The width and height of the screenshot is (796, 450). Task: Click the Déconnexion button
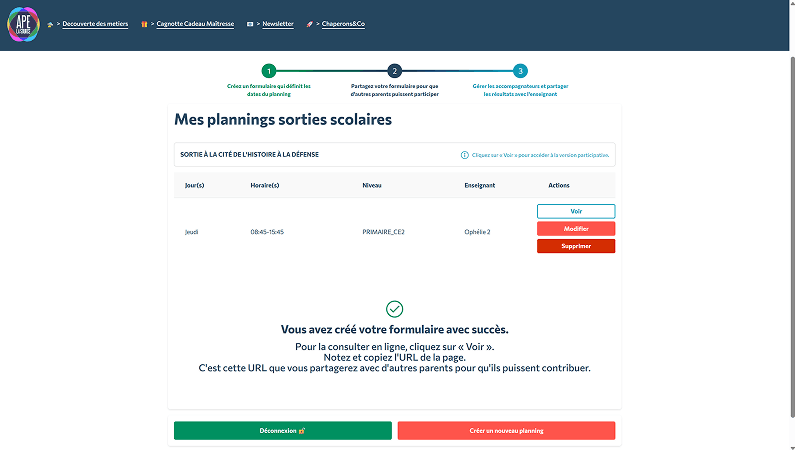click(283, 431)
